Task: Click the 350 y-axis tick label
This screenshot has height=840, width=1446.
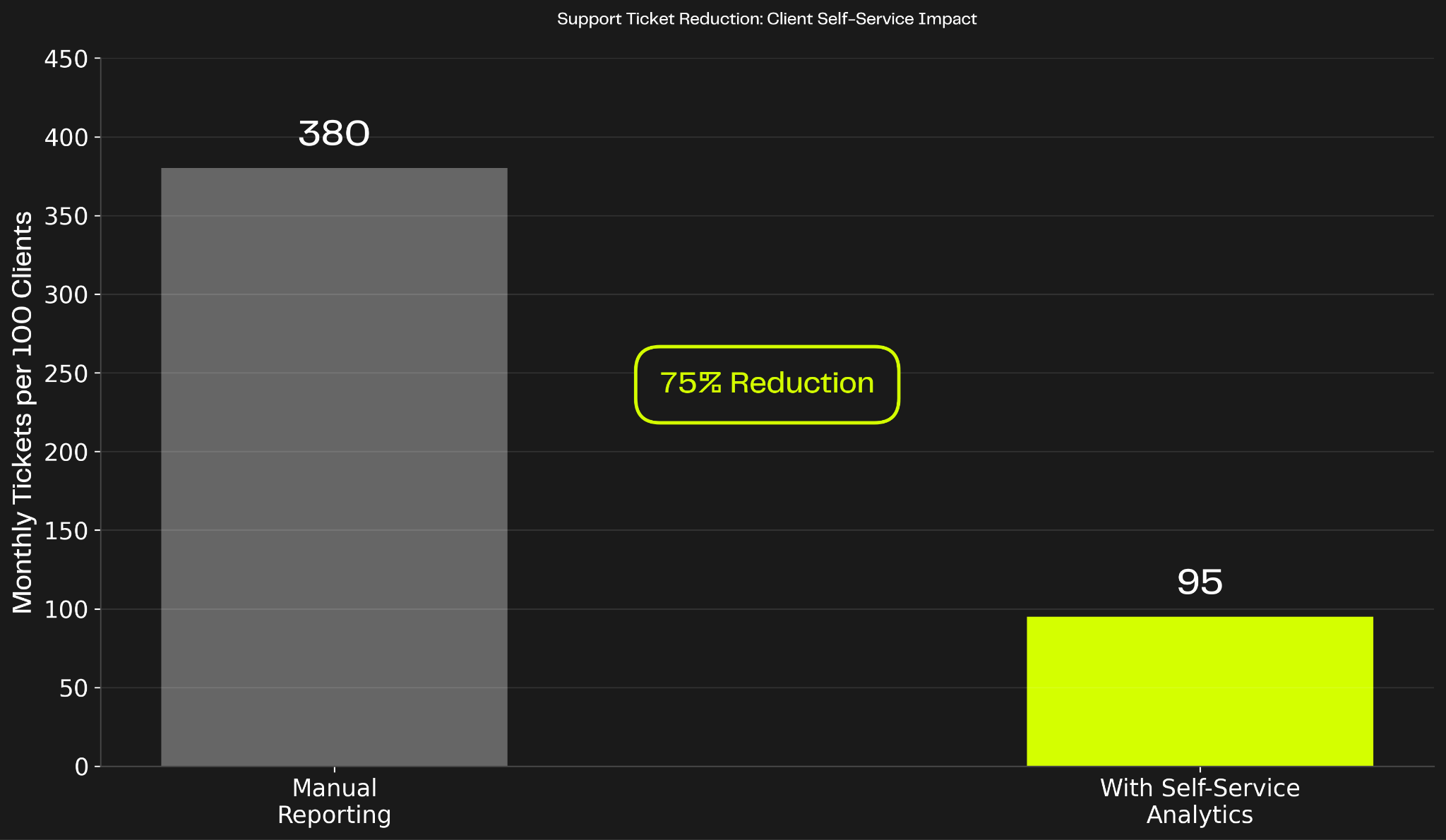Action: coord(66,217)
